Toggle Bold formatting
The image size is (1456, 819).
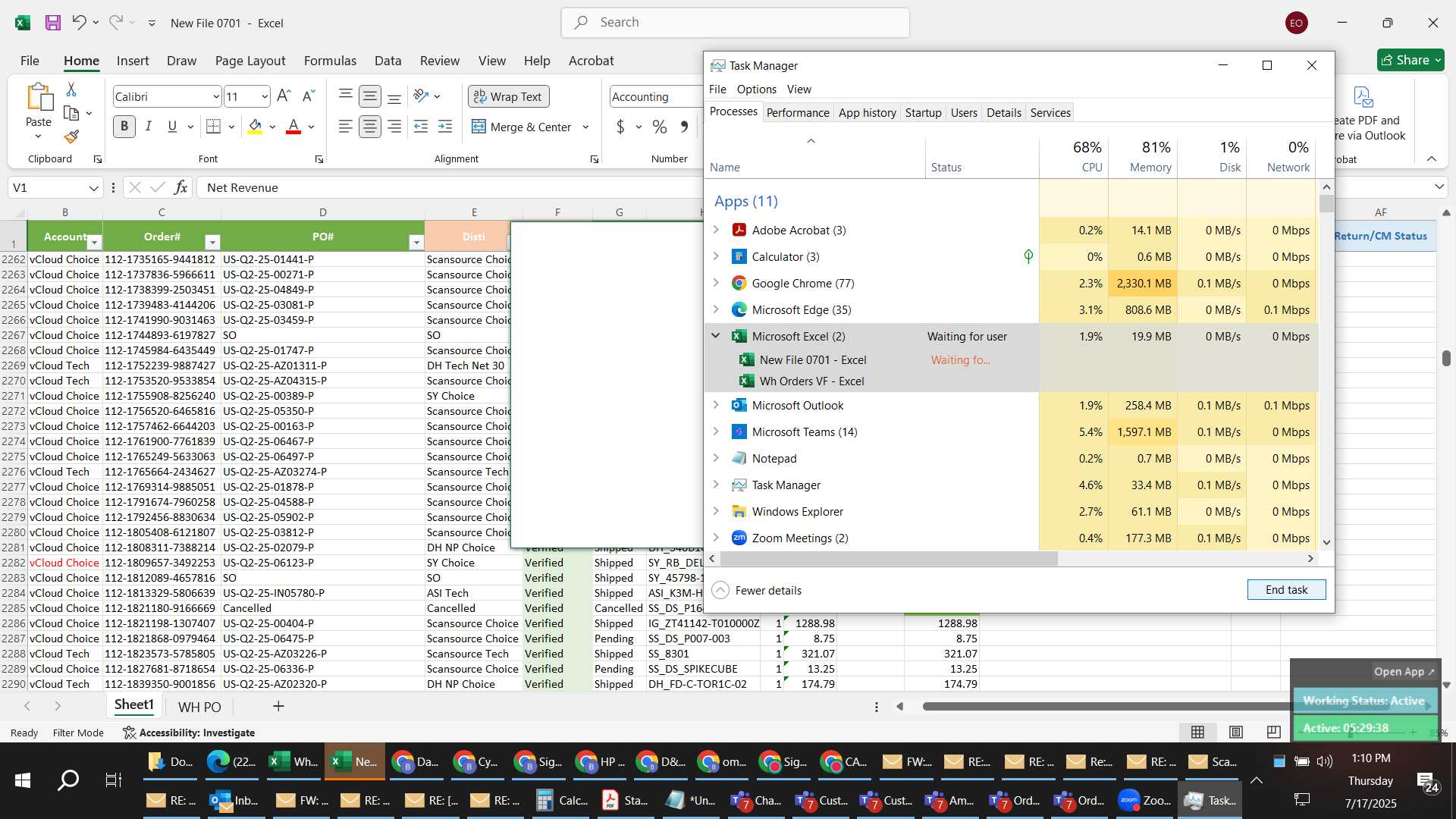pyautogui.click(x=124, y=127)
